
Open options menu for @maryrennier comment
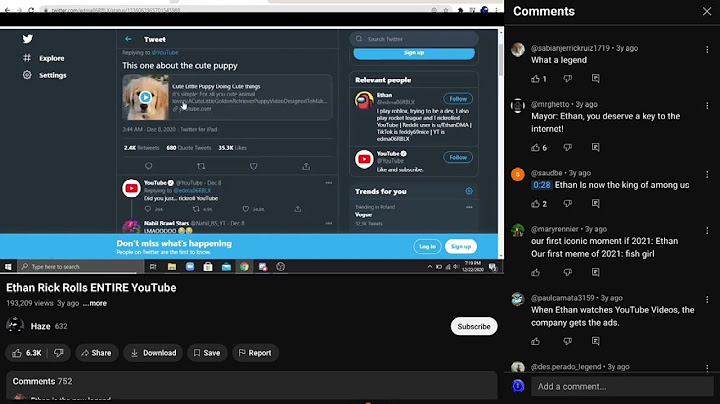coord(707,230)
